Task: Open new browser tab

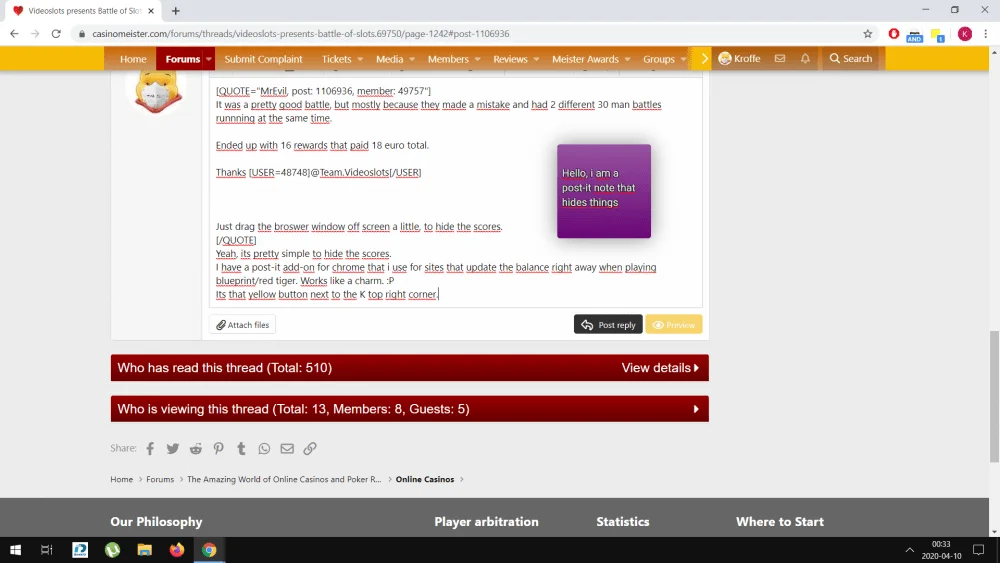Action: pyautogui.click(x=175, y=11)
